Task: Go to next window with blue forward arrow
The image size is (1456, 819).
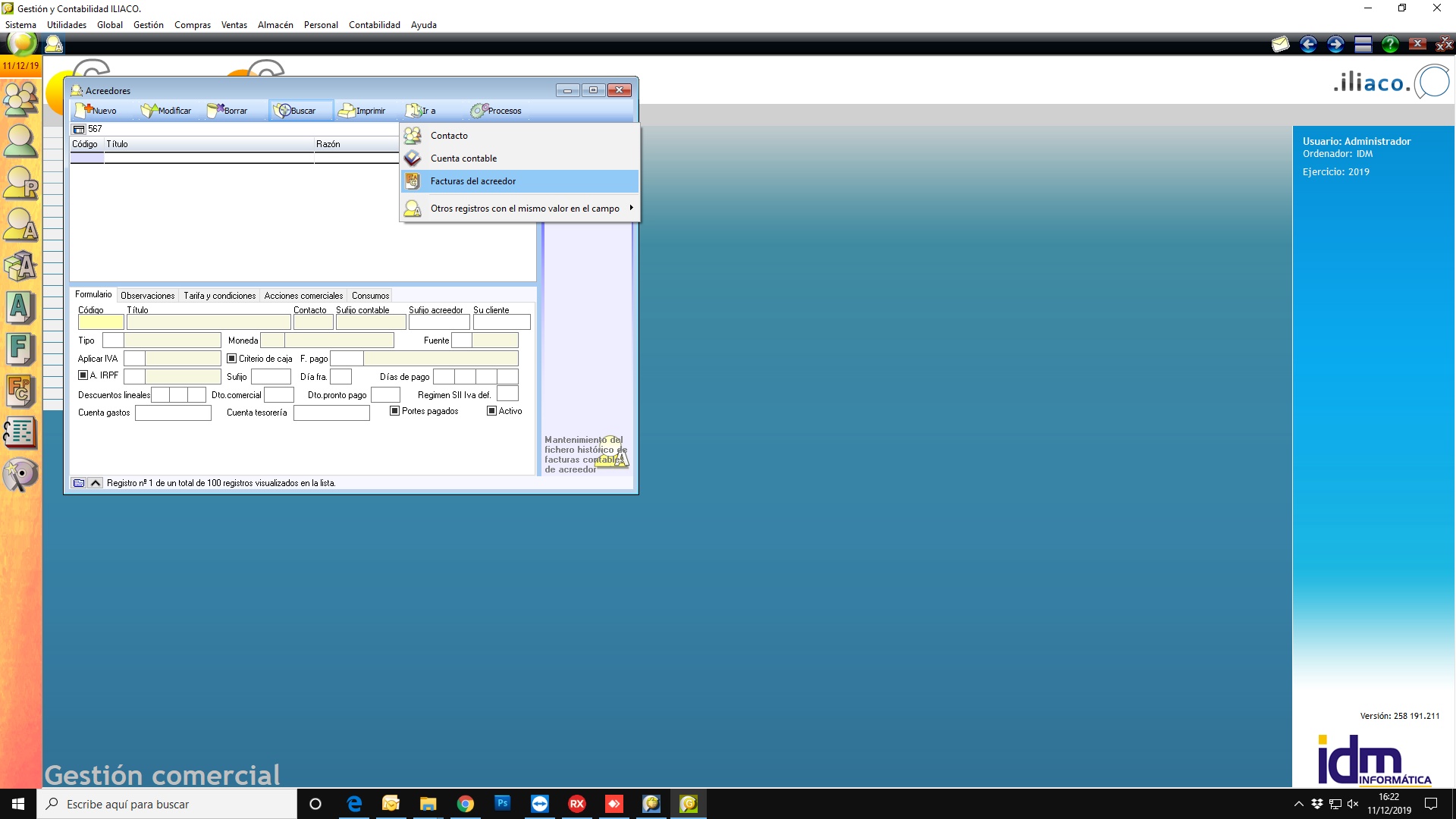Action: click(1335, 45)
